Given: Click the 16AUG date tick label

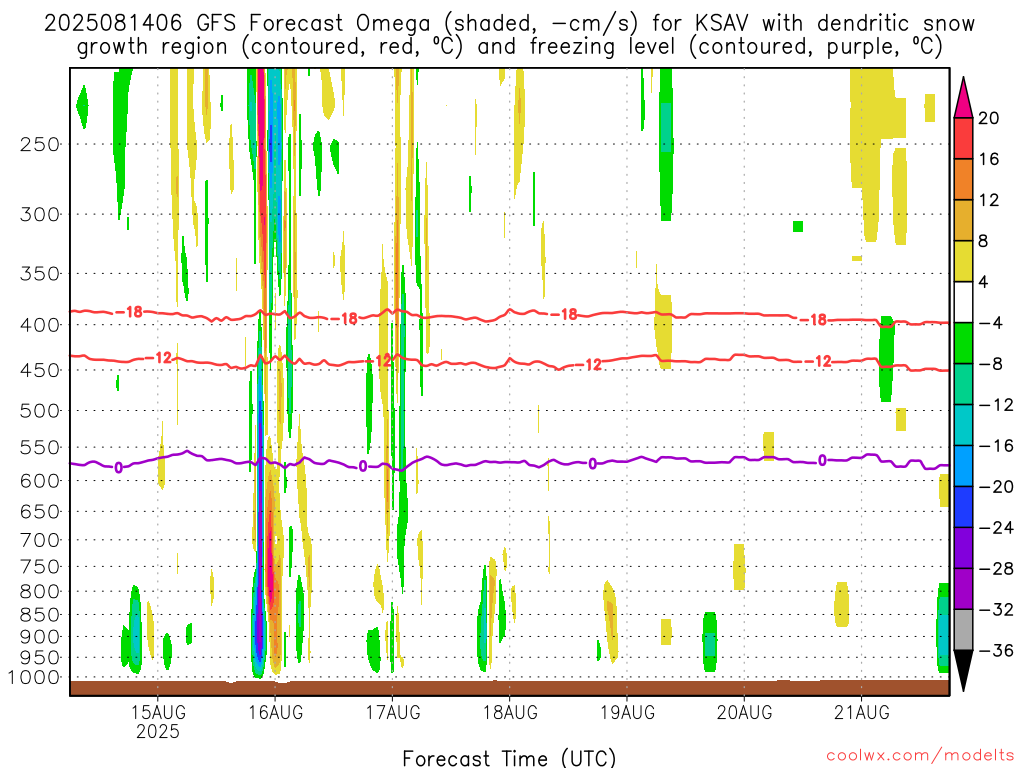Looking at the screenshot, I should coord(275,712).
